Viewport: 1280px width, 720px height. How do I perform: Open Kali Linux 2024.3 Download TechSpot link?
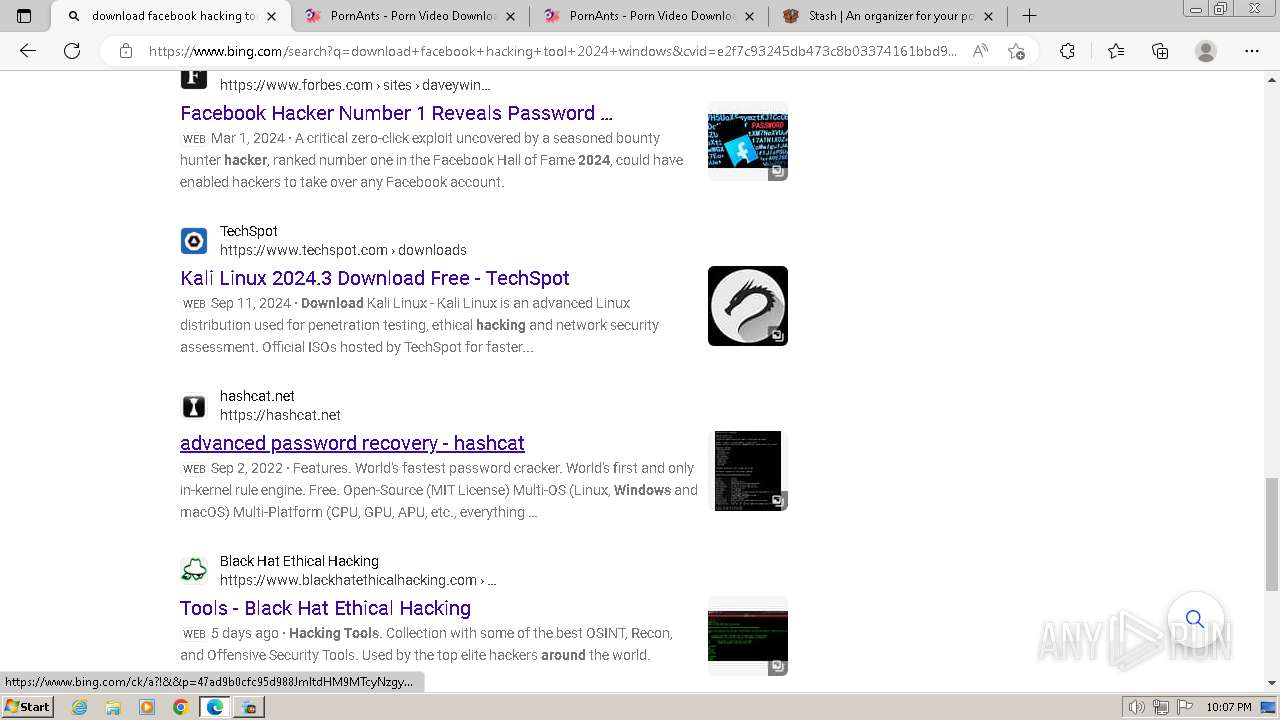coord(375,278)
